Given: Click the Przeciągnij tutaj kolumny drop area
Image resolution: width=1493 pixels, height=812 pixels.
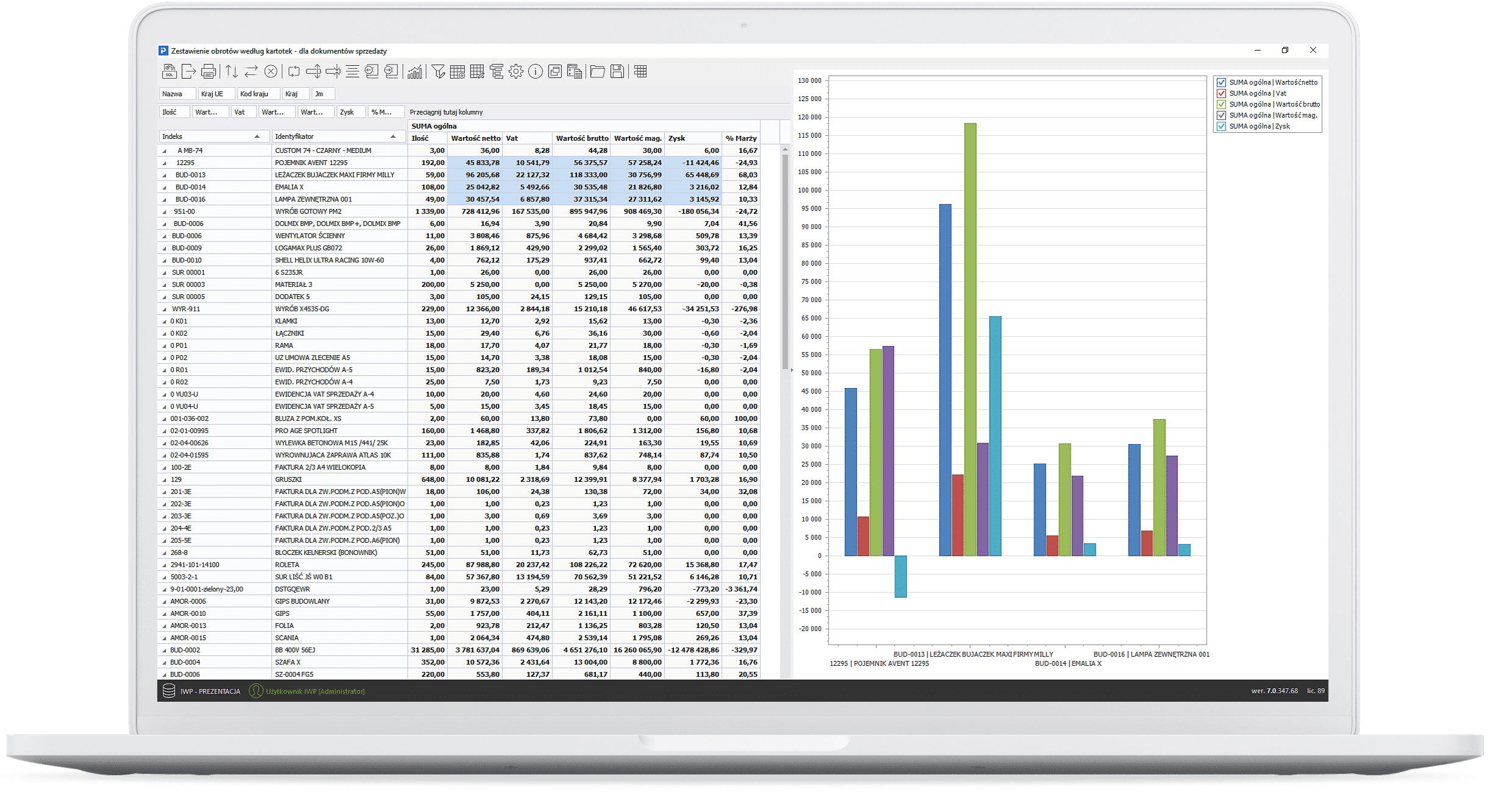Looking at the screenshot, I should click(x=446, y=112).
